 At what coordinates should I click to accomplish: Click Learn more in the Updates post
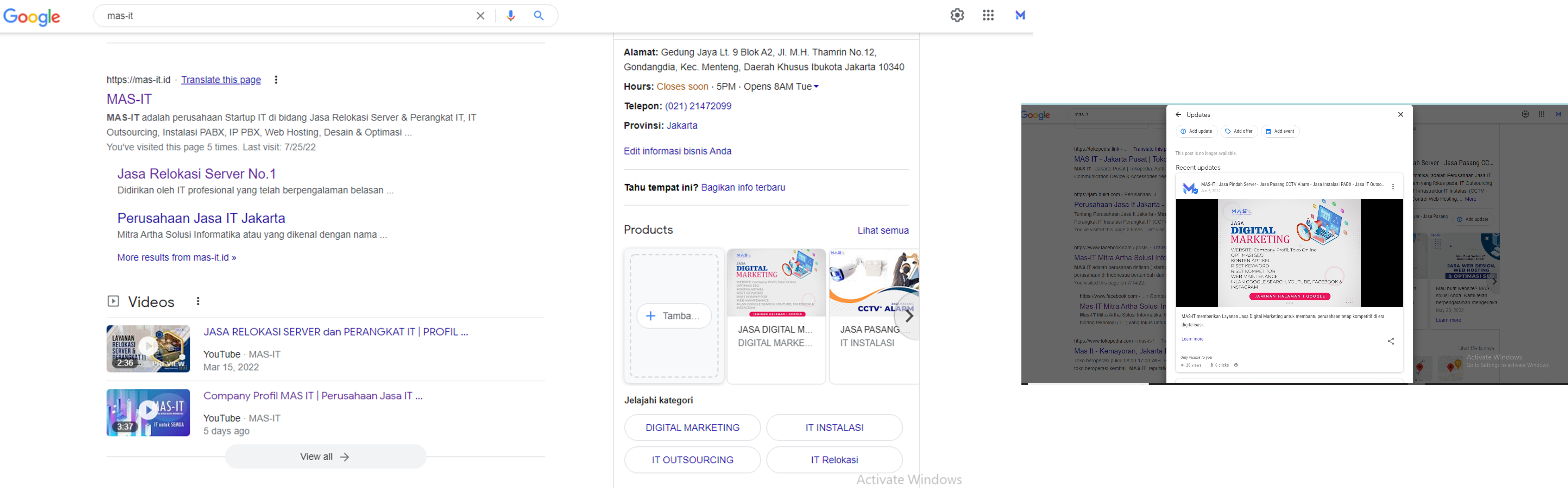coord(1192,339)
